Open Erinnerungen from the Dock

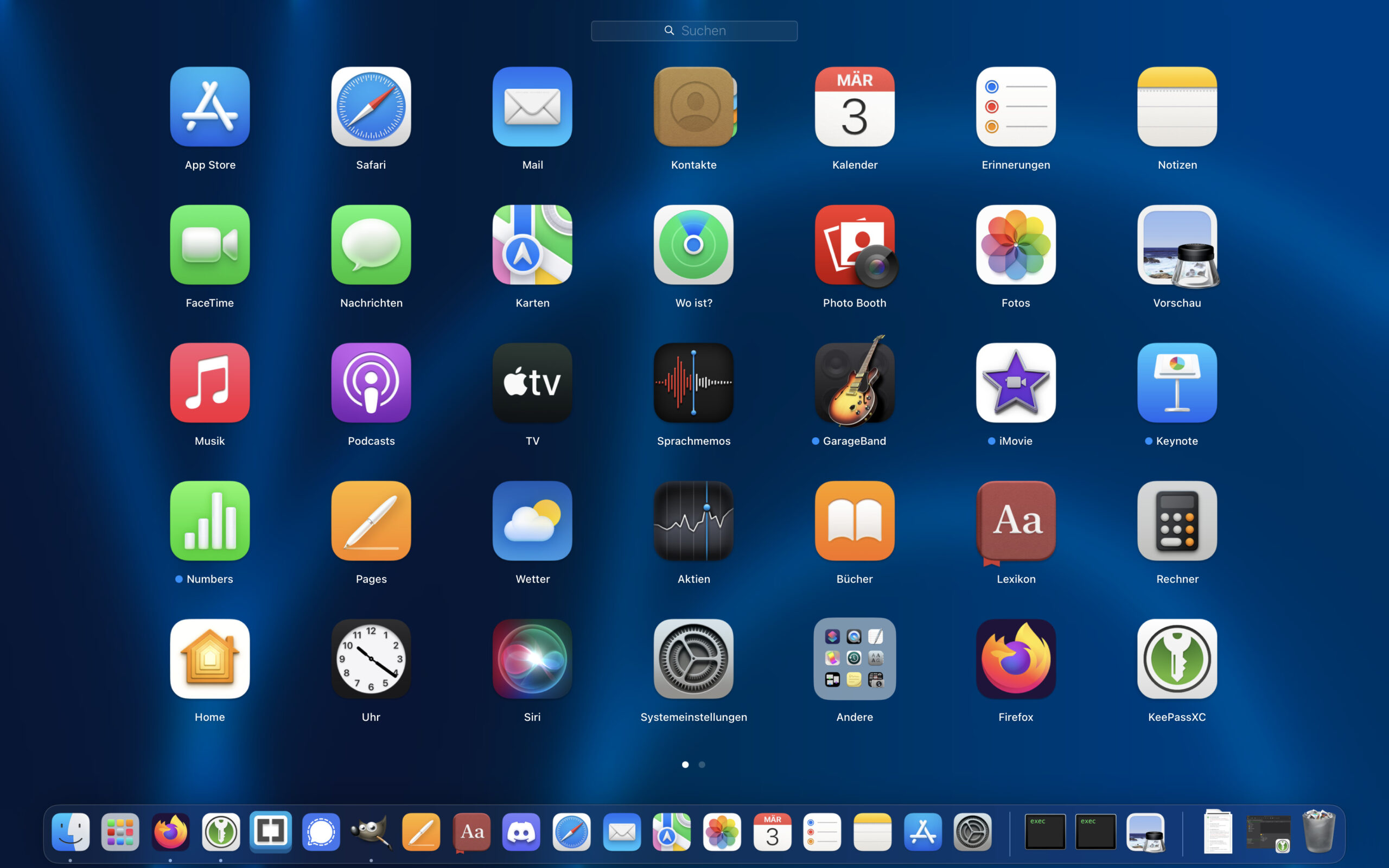tap(822, 832)
